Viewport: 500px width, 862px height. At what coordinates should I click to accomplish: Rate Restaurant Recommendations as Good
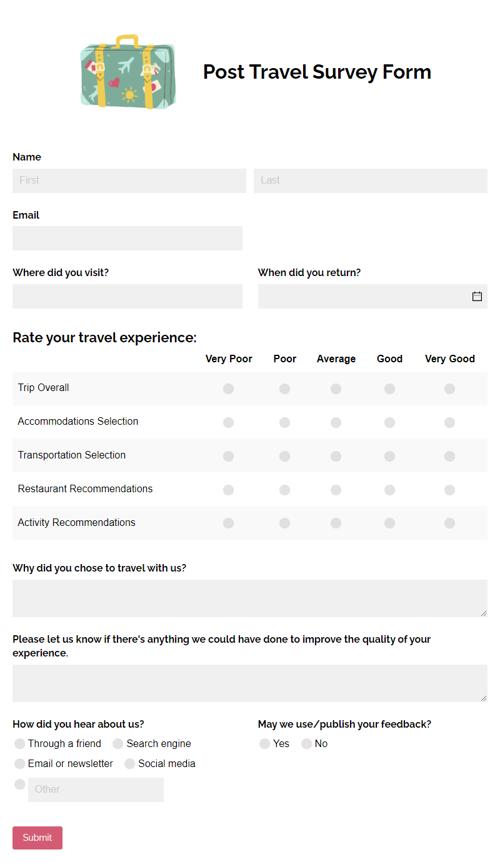click(390, 490)
